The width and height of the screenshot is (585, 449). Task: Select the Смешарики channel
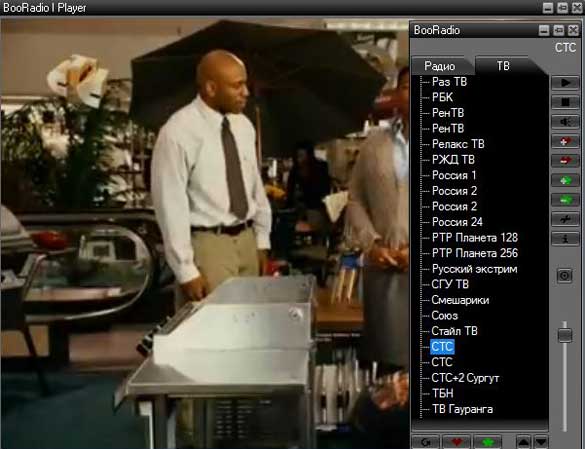pyautogui.click(x=460, y=300)
